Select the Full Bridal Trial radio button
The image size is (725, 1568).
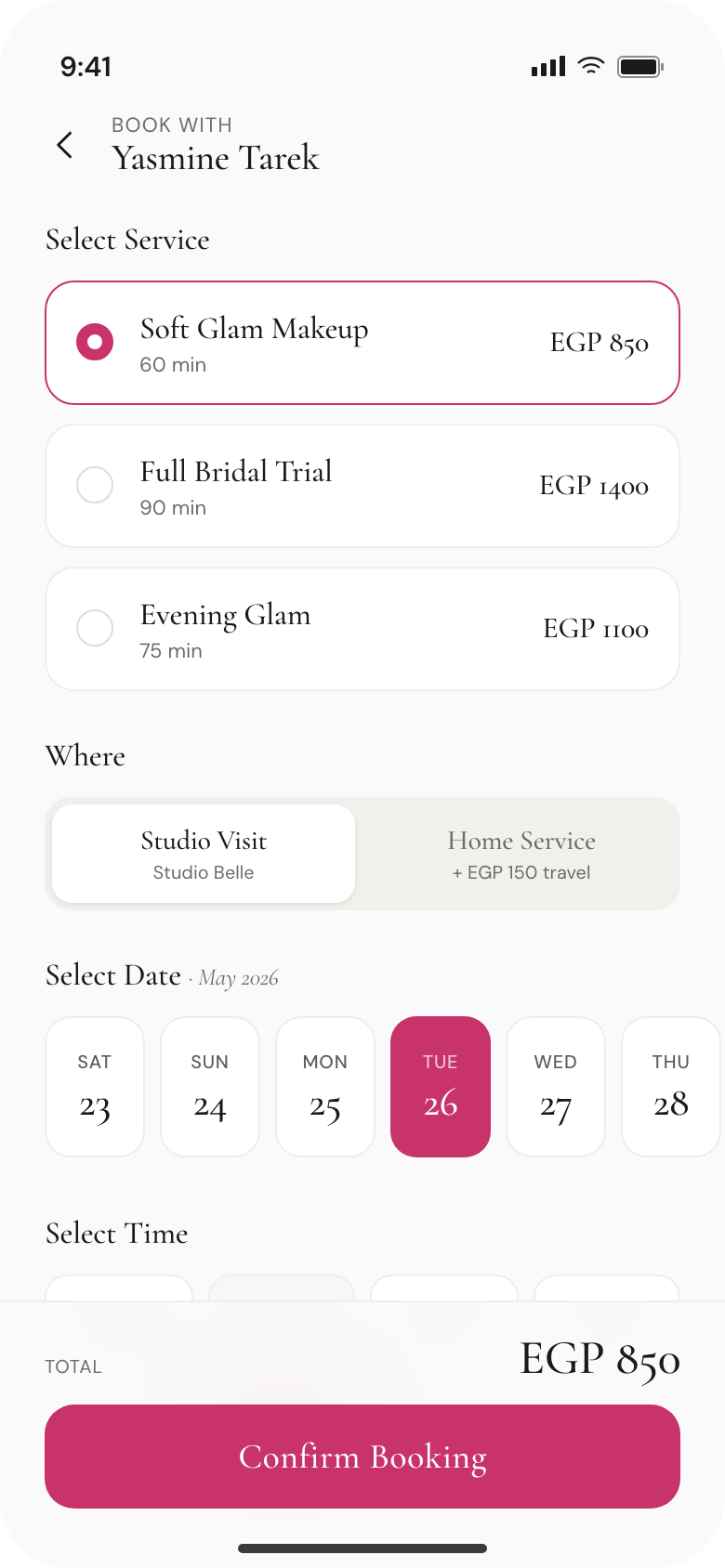point(95,485)
